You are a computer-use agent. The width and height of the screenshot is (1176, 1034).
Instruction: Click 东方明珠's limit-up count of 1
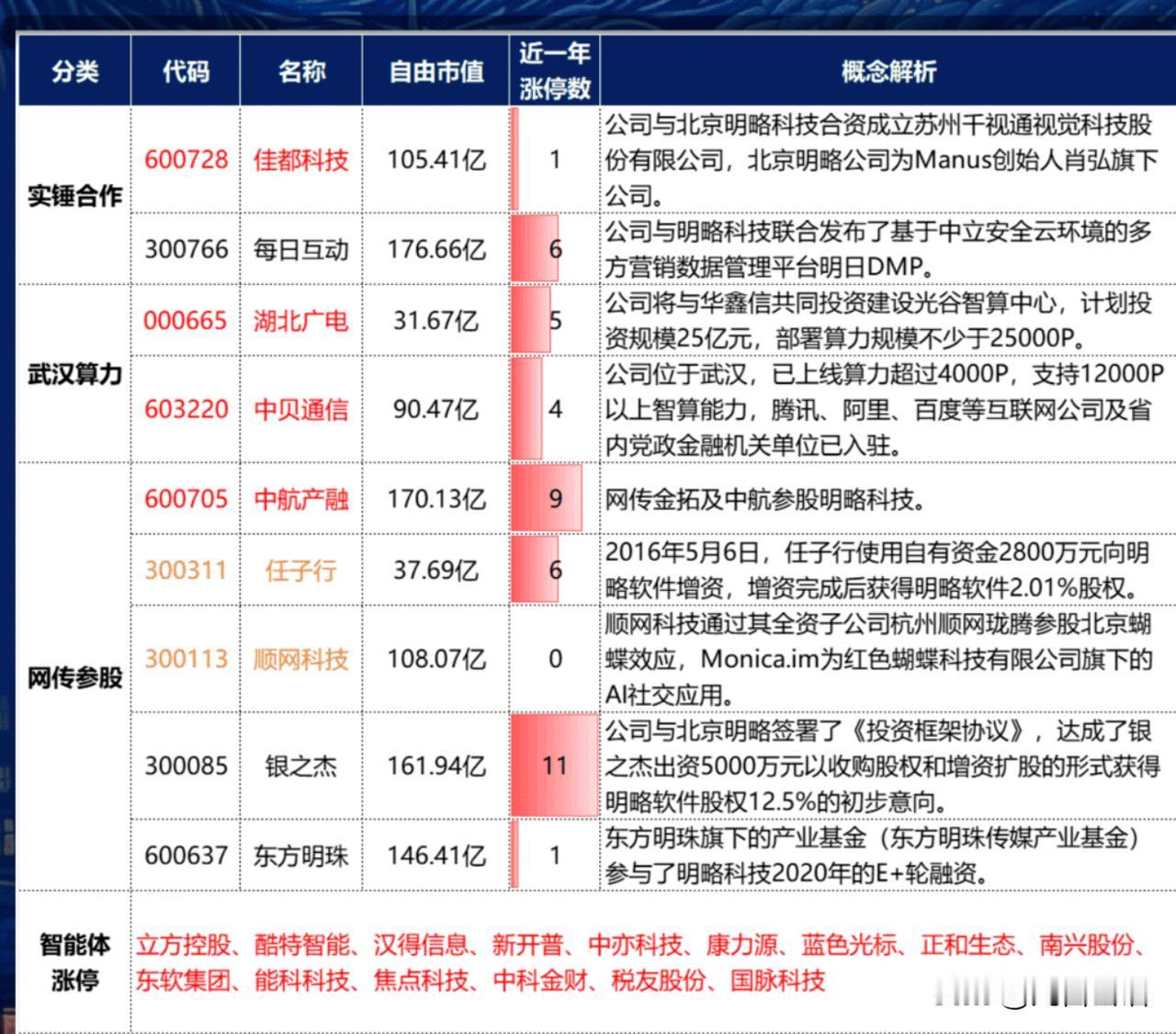pos(555,855)
